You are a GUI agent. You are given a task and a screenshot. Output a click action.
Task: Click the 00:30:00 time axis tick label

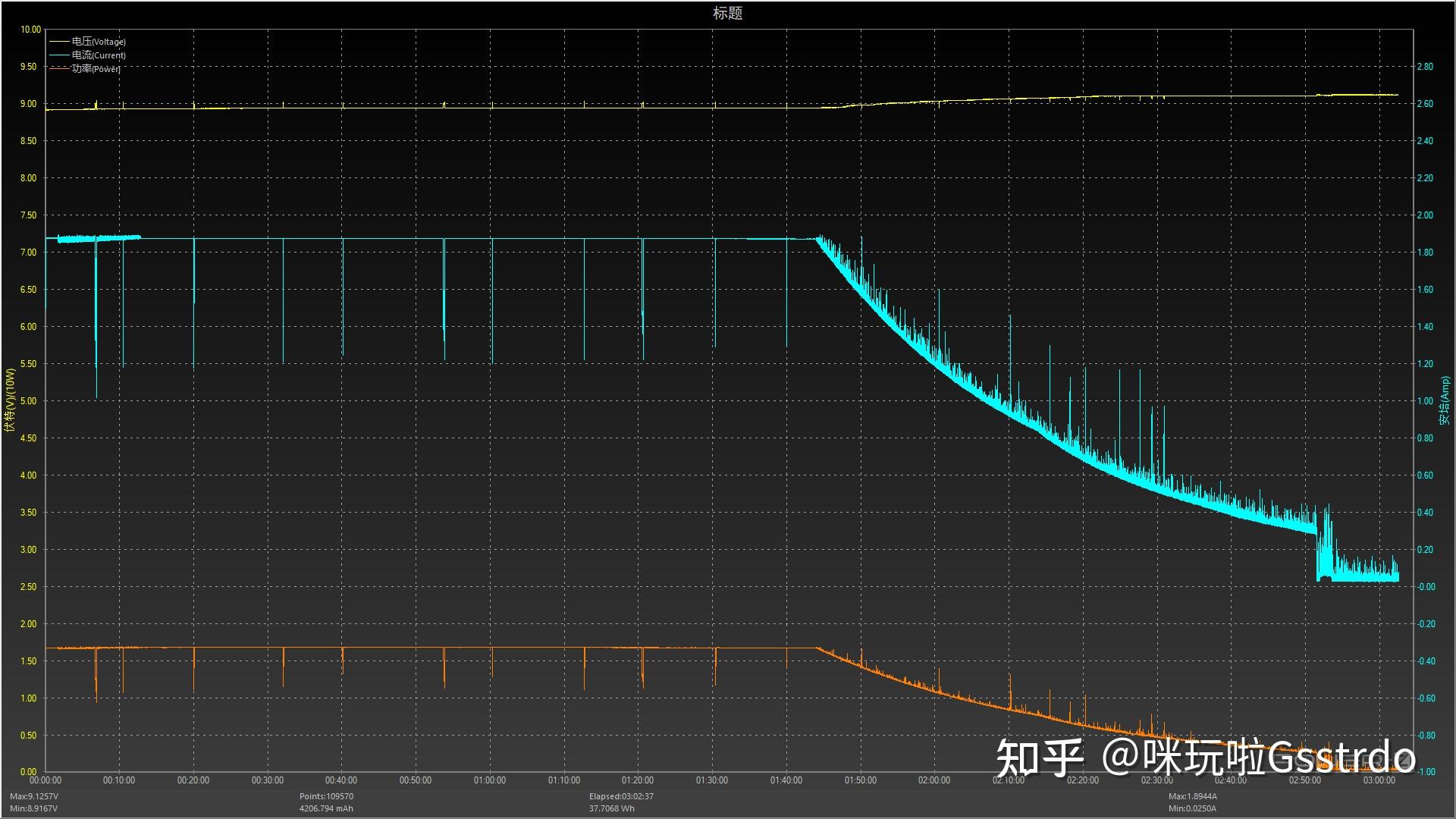268,780
